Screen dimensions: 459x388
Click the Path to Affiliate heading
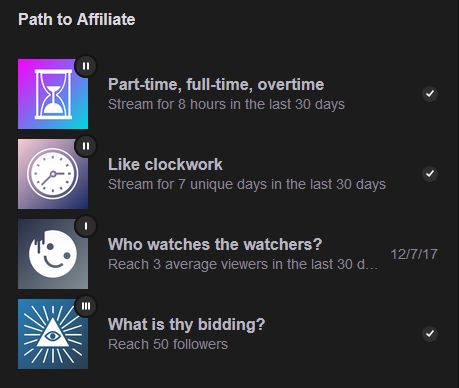[77, 19]
